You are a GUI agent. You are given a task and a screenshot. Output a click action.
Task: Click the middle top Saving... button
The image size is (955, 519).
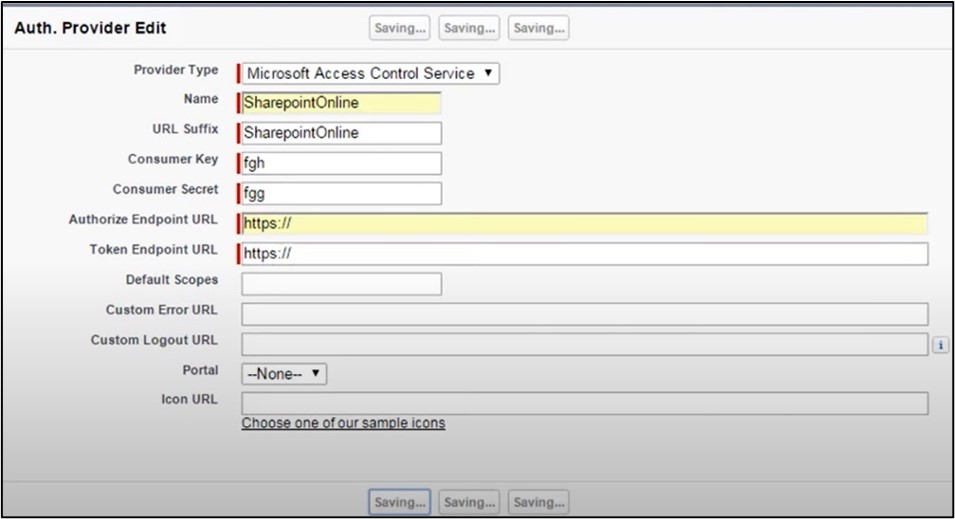[x=469, y=28]
